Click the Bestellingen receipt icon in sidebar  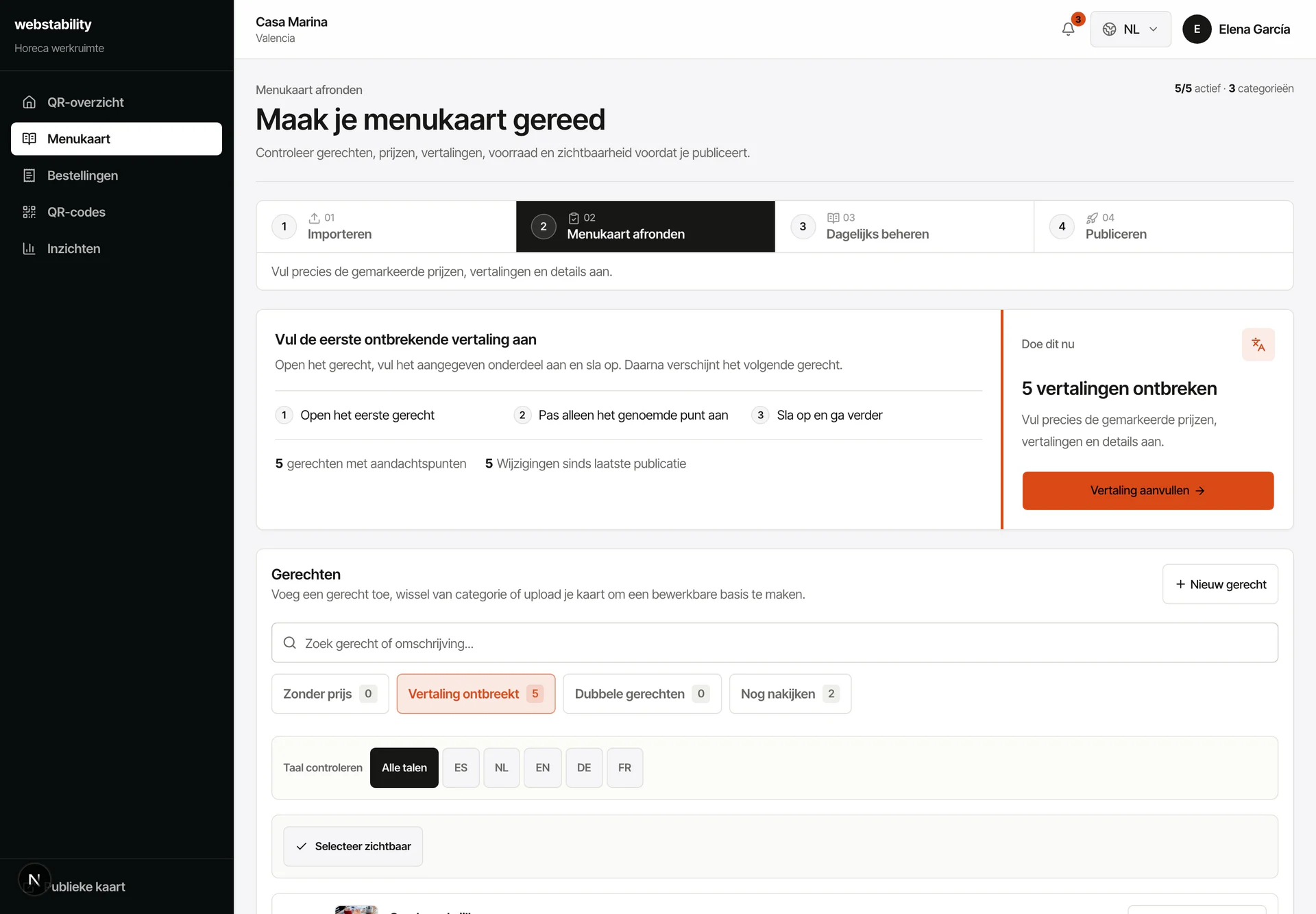coord(29,176)
